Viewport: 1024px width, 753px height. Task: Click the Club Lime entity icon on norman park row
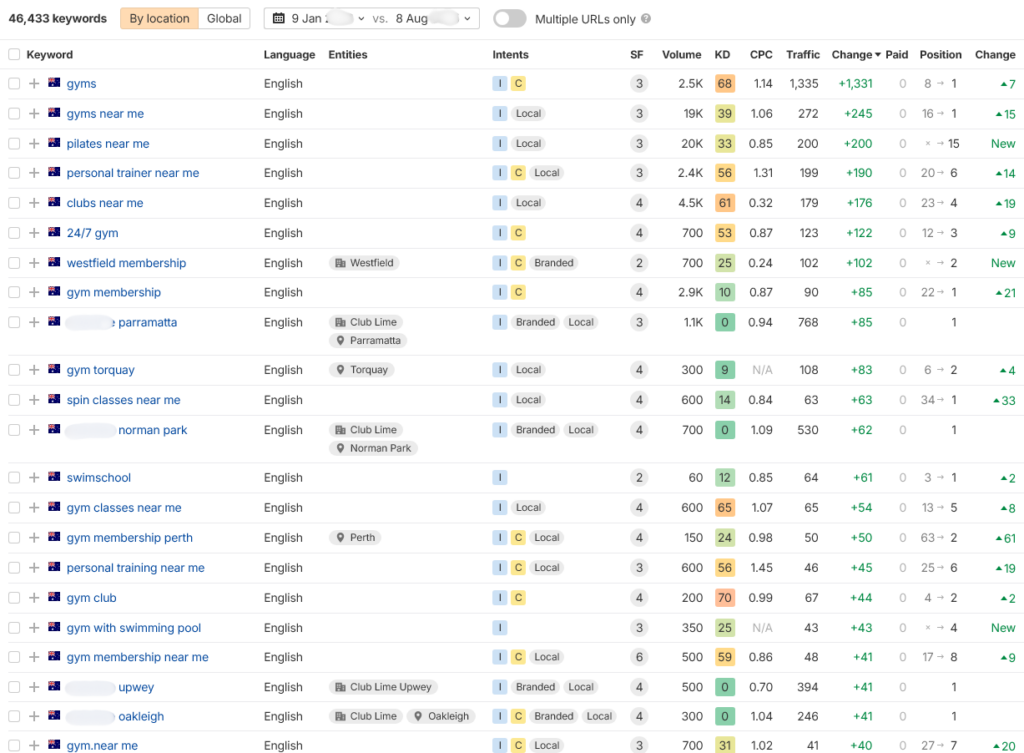click(340, 430)
